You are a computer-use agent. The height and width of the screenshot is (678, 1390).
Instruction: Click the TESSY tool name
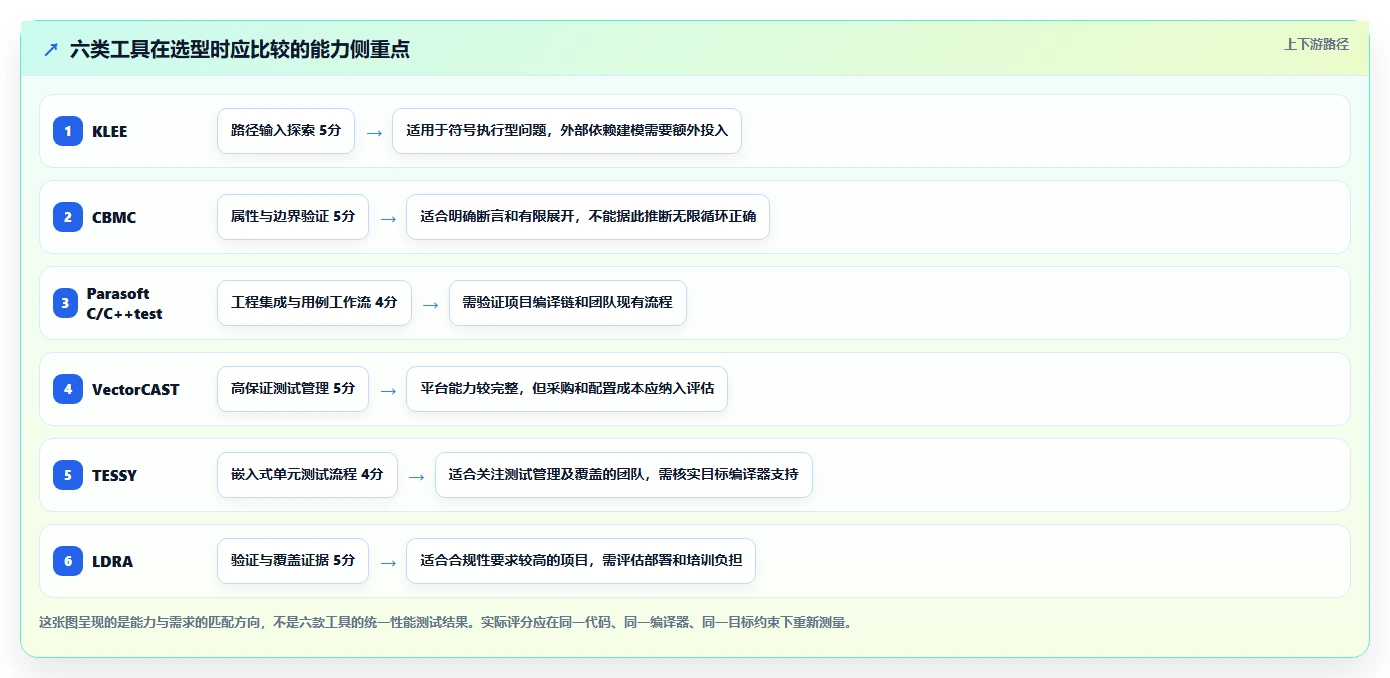(x=114, y=475)
